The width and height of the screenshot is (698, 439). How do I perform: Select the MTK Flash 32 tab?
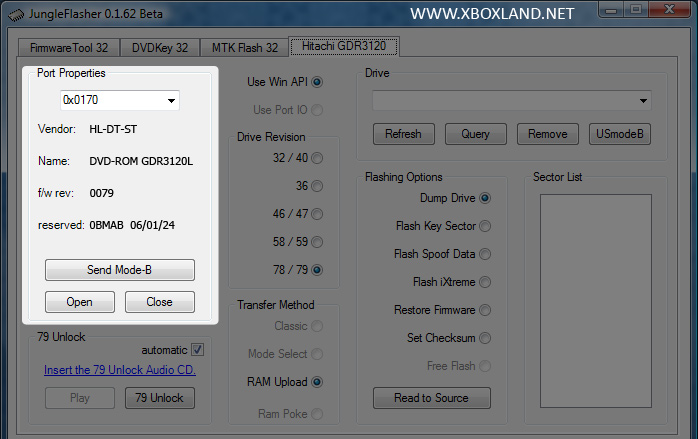point(244,48)
